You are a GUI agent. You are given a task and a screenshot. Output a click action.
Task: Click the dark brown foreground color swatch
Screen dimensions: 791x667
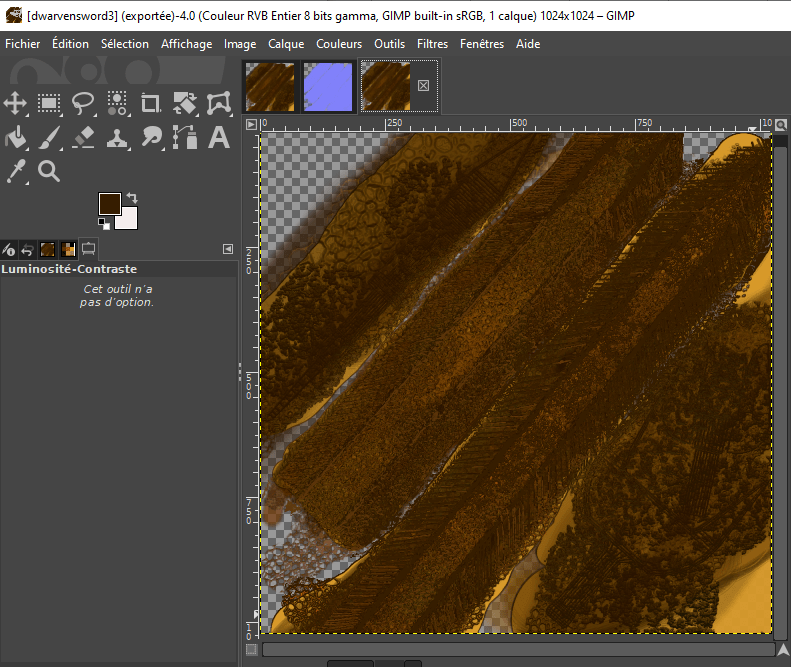pos(109,204)
